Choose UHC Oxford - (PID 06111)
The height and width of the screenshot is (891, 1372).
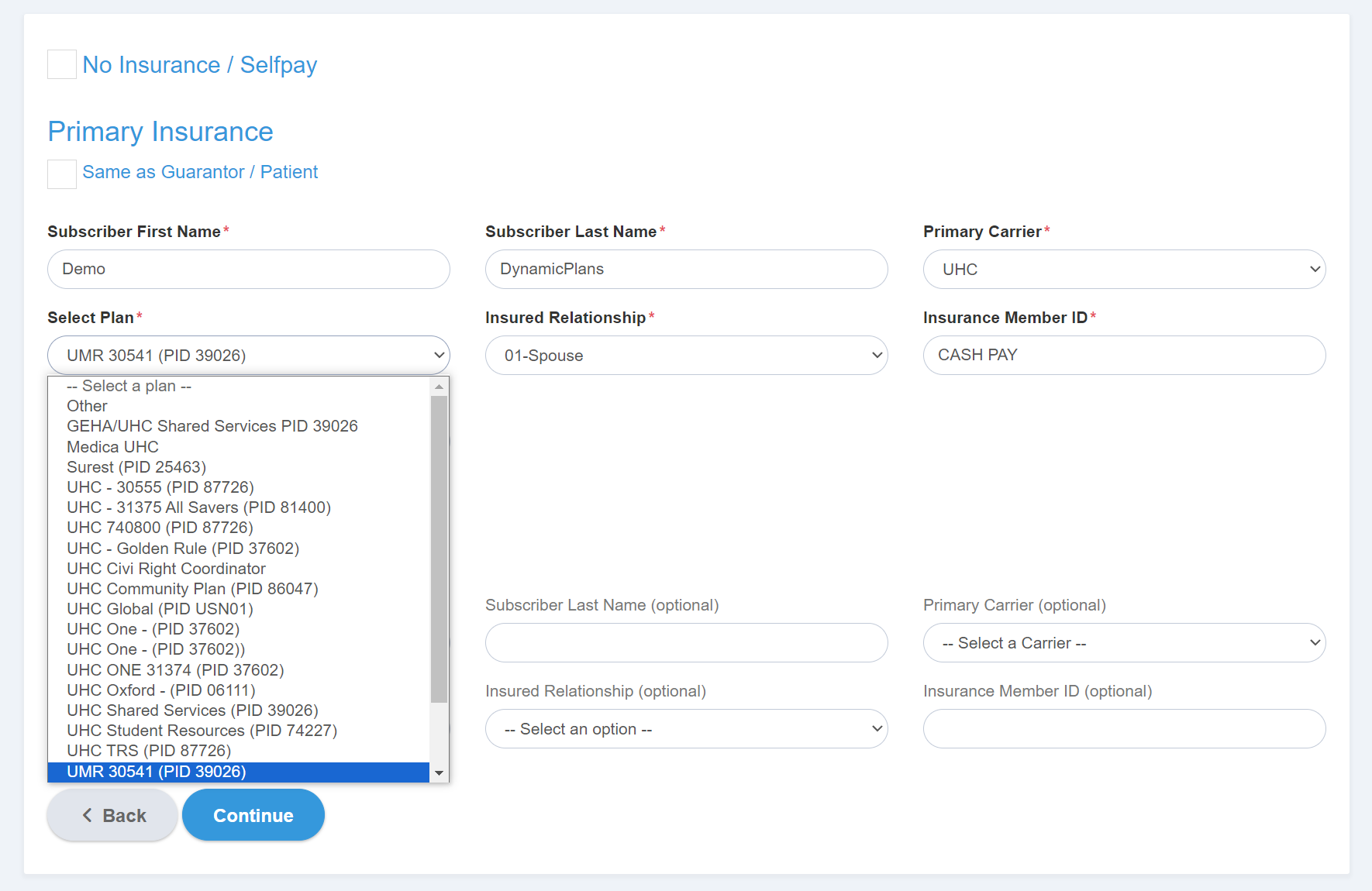(239, 690)
